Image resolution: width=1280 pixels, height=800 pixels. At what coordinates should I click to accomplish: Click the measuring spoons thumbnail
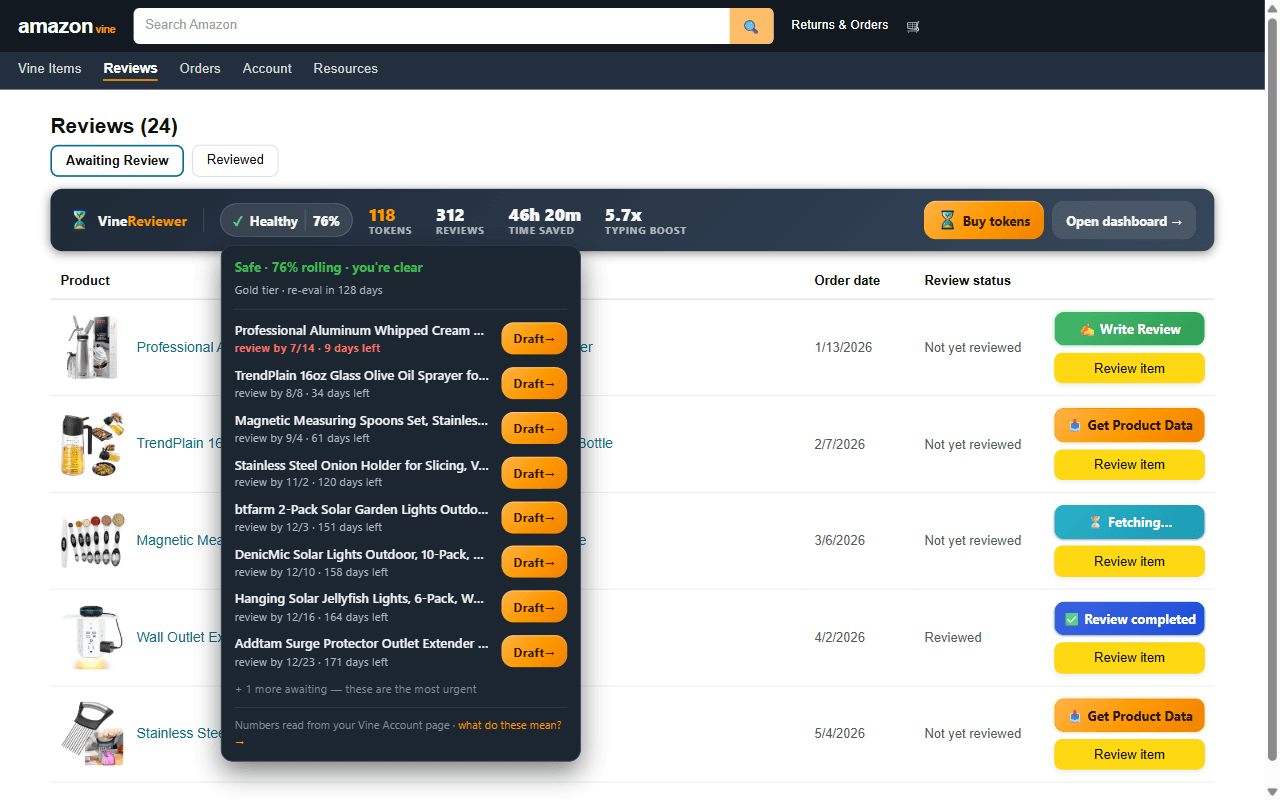click(92, 540)
